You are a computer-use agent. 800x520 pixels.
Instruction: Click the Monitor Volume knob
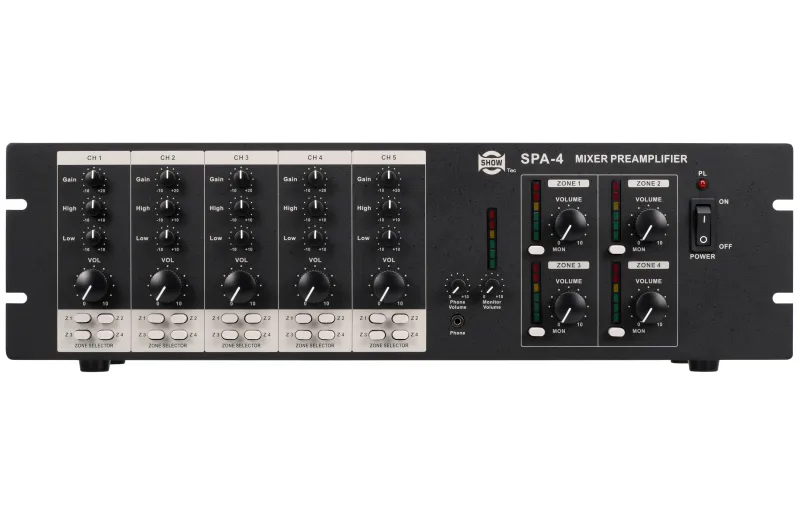click(x=492, y=286)
